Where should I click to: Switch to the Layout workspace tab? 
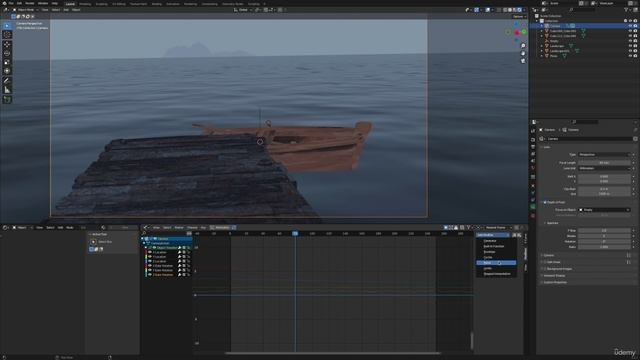coord(70,4)
